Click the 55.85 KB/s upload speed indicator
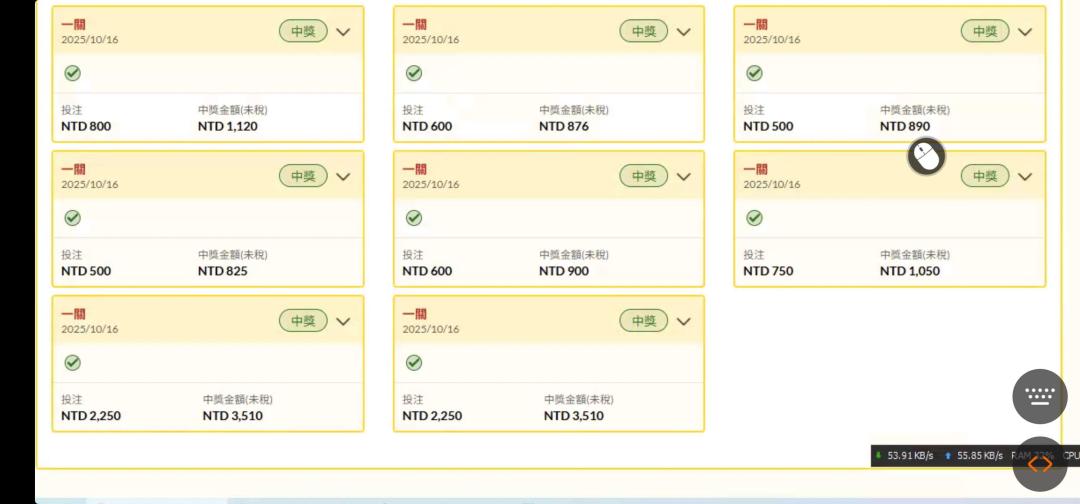 pos(974,456)
